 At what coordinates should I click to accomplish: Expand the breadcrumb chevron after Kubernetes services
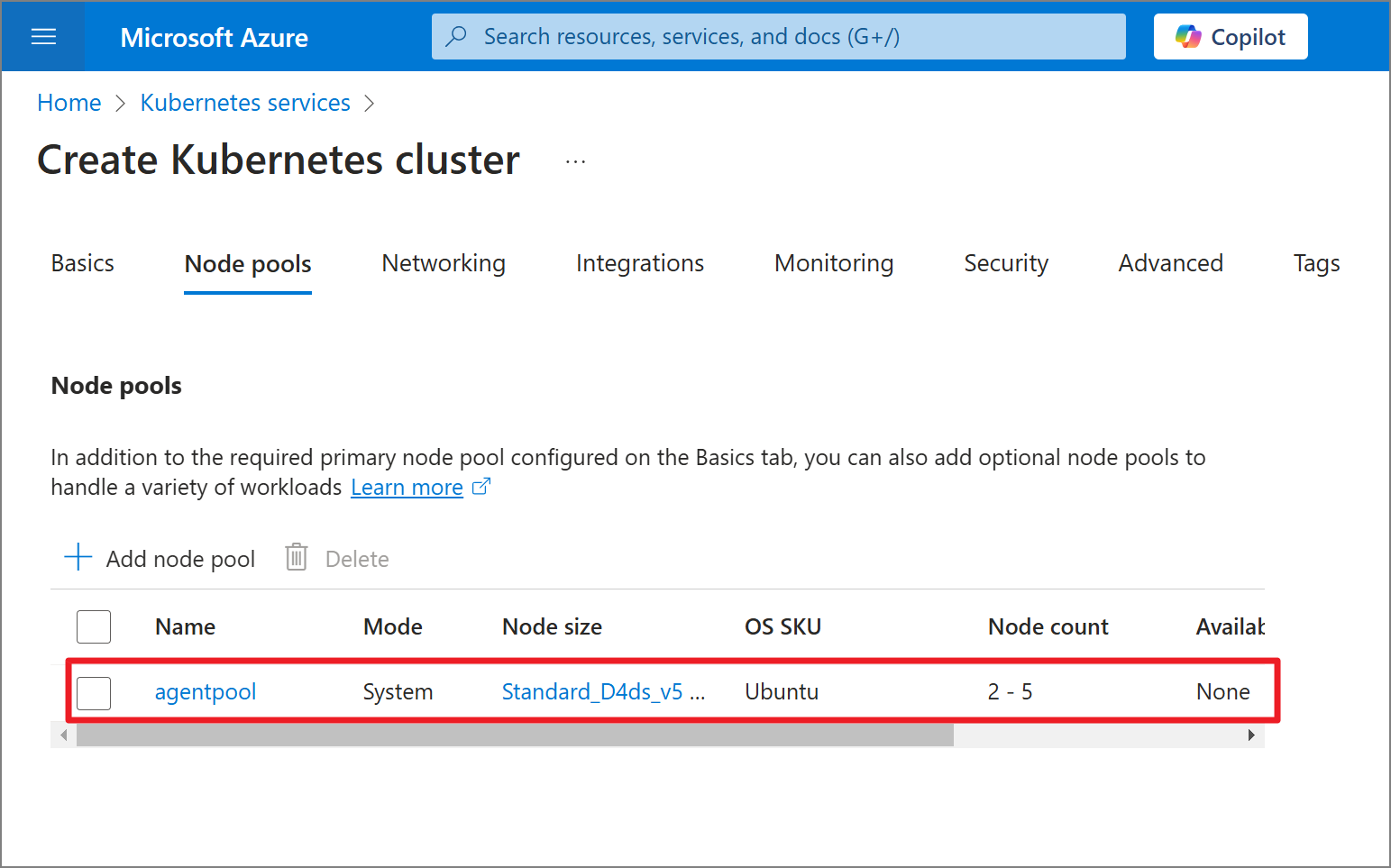pyautogui.click(x=369, y=104)
